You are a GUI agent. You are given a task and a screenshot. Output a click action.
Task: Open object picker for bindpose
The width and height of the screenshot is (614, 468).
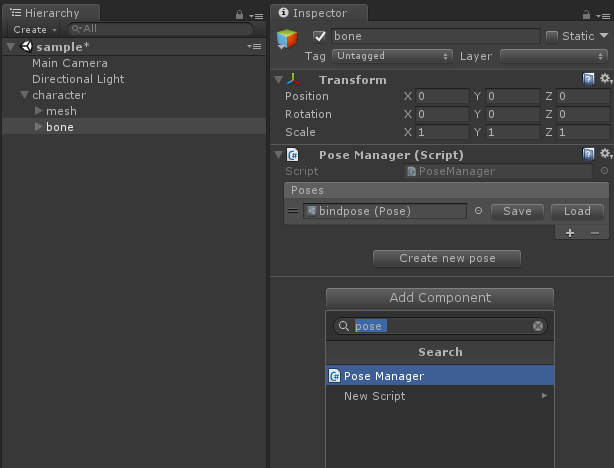(x=478, y=211)
